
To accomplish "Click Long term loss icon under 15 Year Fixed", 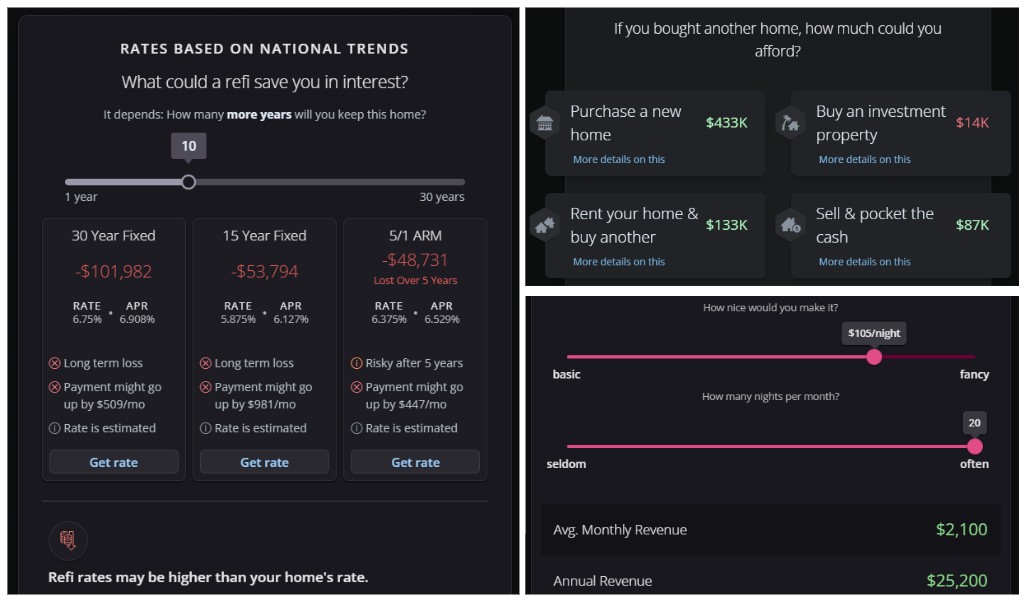I will pyautogui.click(x=206, y=363).
